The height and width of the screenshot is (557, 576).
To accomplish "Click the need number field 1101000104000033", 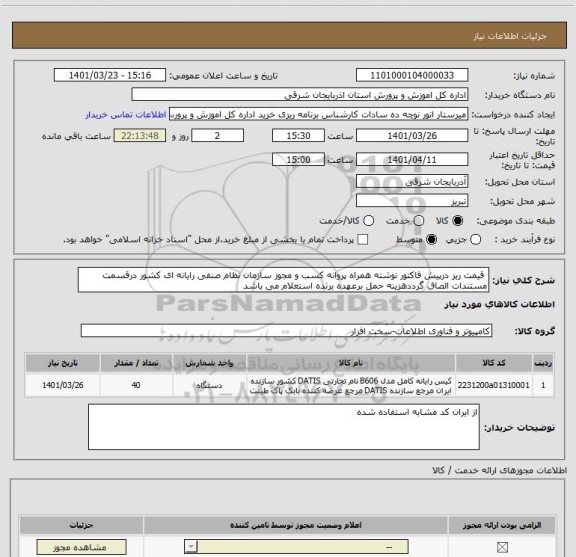I will click(412, 75).
